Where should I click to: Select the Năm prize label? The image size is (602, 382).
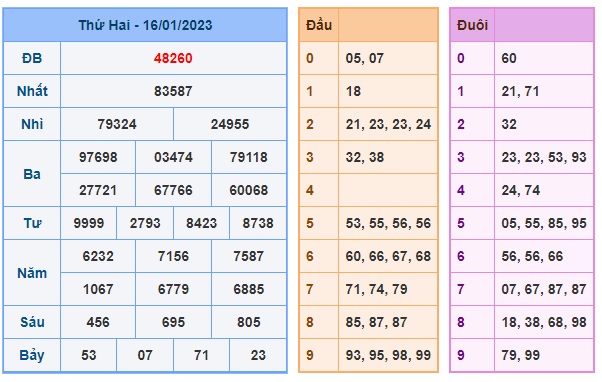tap(32, 273)
